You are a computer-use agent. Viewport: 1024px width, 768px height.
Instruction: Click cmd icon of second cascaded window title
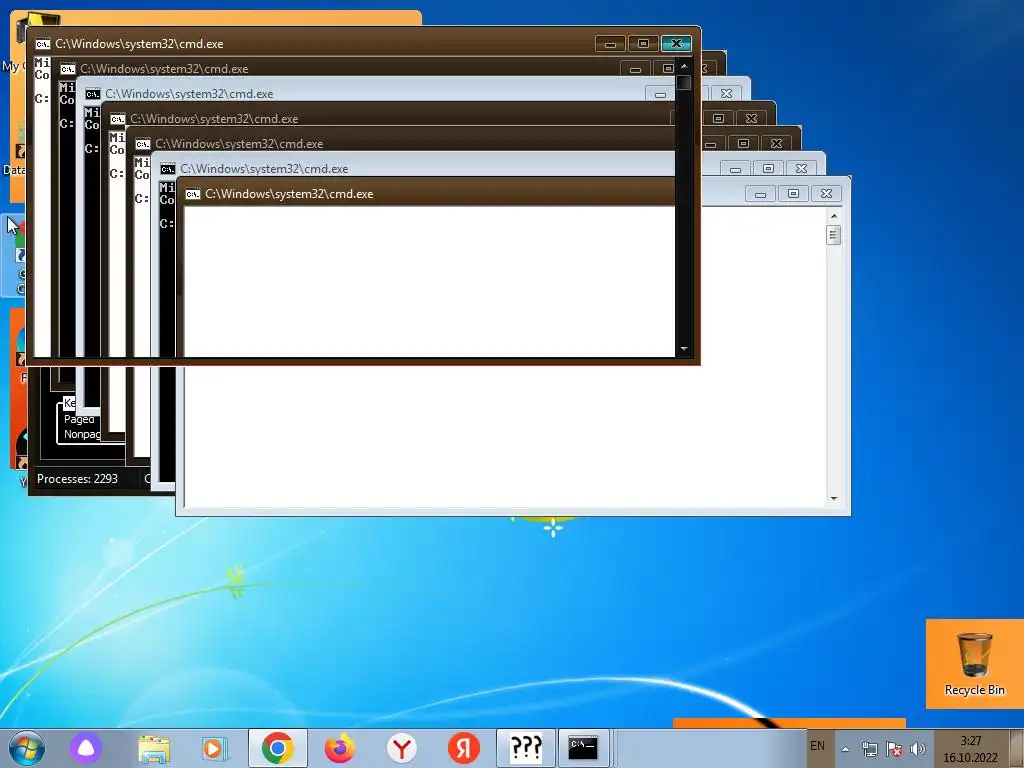pos(68,69)
